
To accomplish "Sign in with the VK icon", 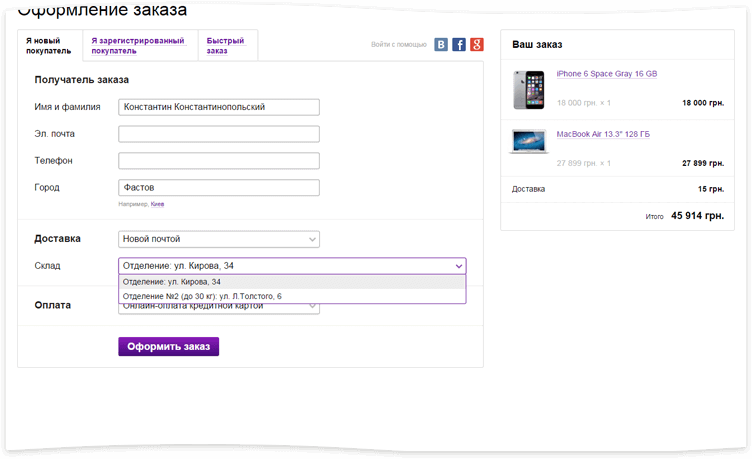I will pos(441,44).
